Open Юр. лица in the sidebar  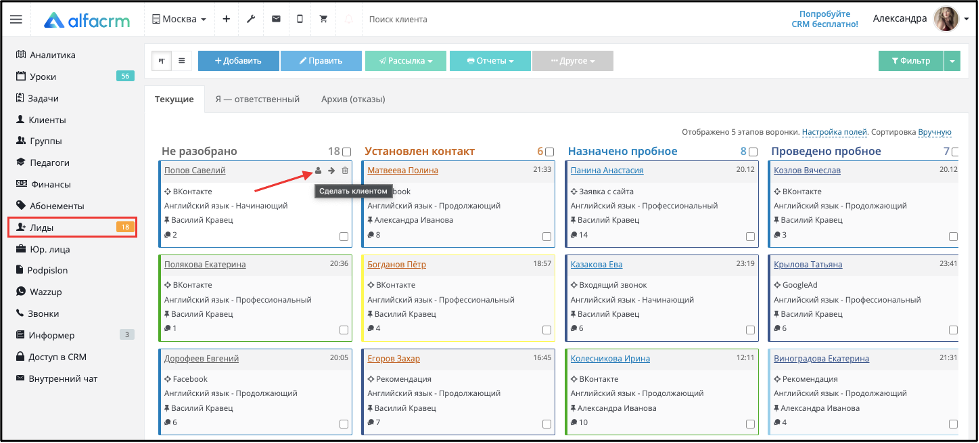tap(49, 250)
